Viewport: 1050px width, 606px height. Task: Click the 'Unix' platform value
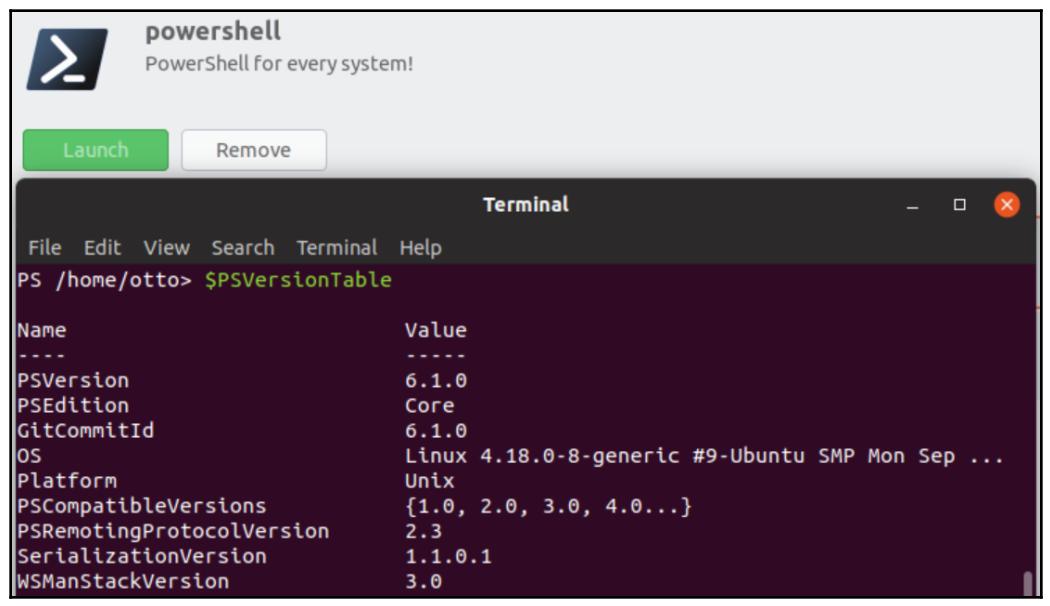click(429, 480)
